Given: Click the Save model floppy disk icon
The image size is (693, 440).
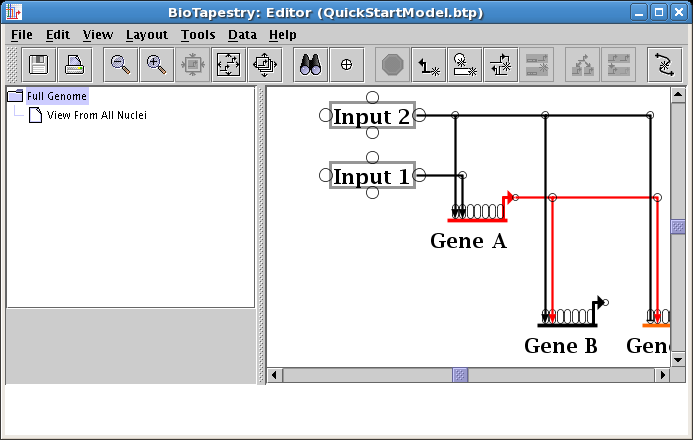Looking at the screenshot, I should pyautogui.click(x=39, y=65).
